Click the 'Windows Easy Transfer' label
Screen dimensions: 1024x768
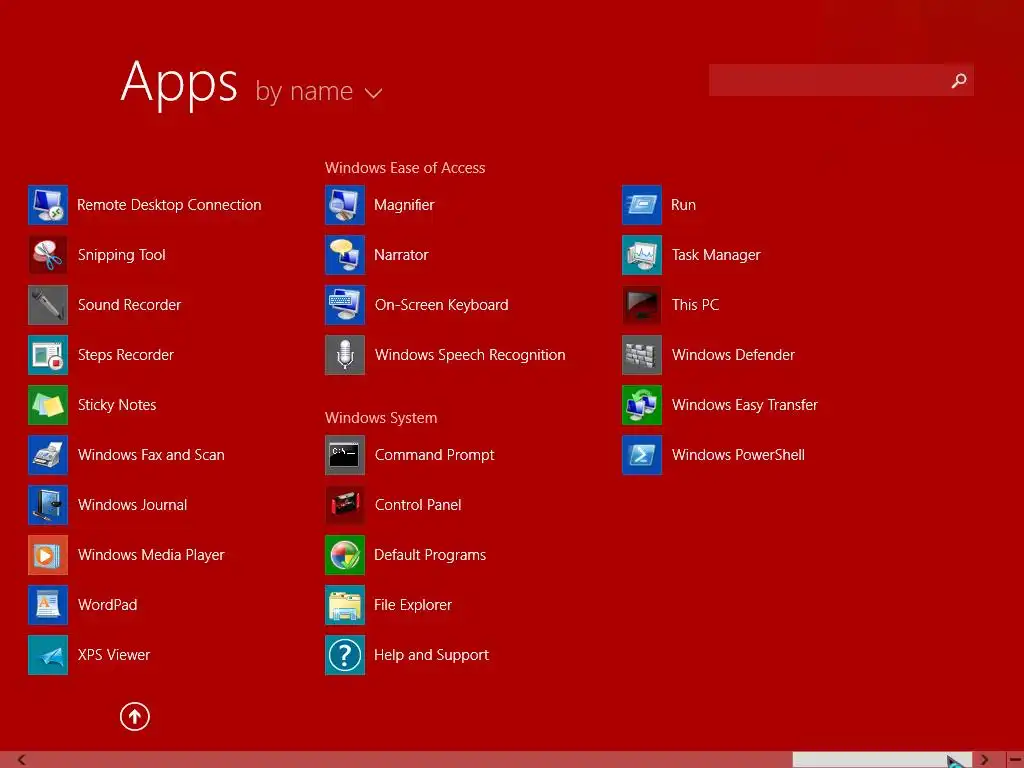coord(744,405)
